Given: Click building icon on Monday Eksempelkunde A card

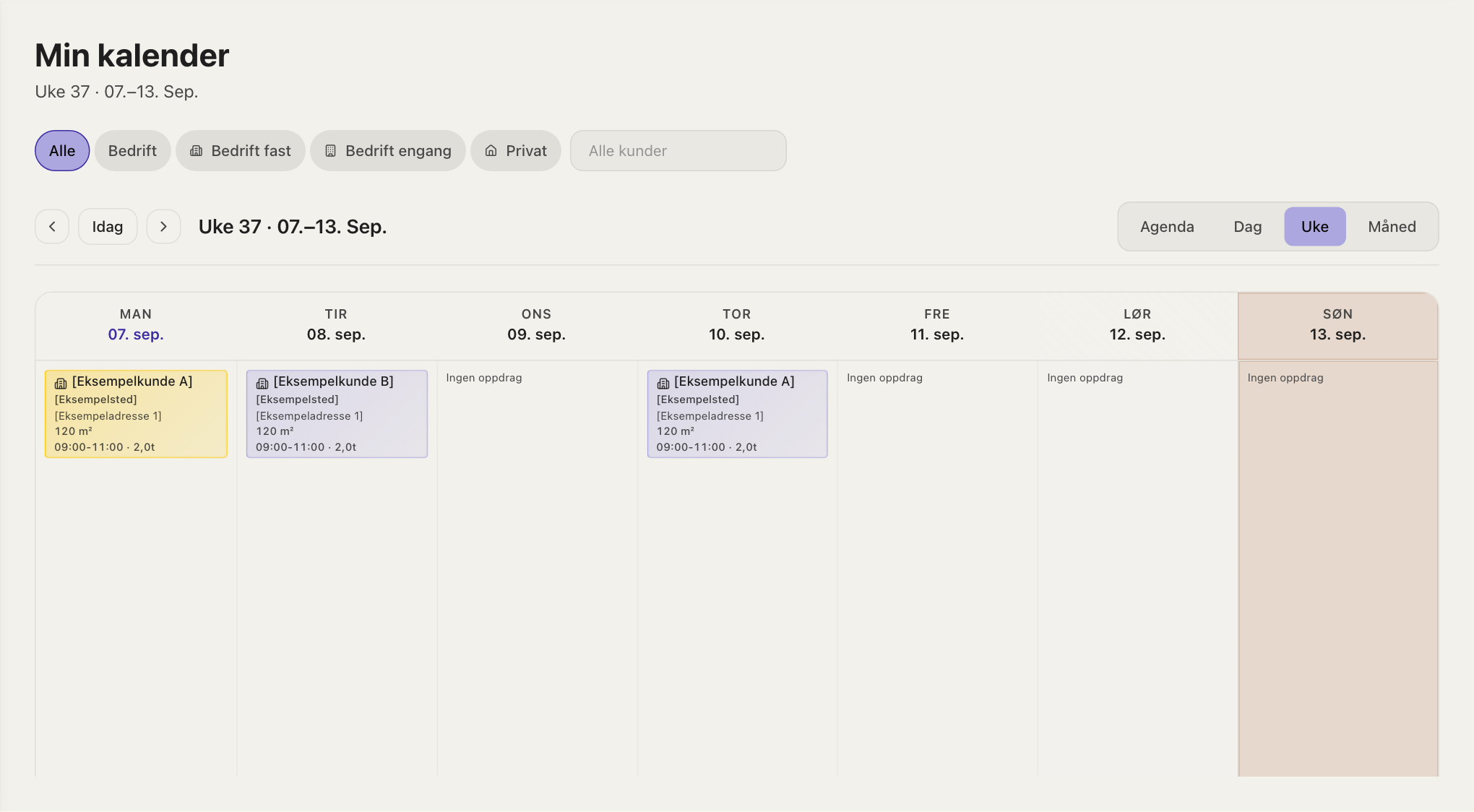Looking at the screenshot, I should coord(61,383).
